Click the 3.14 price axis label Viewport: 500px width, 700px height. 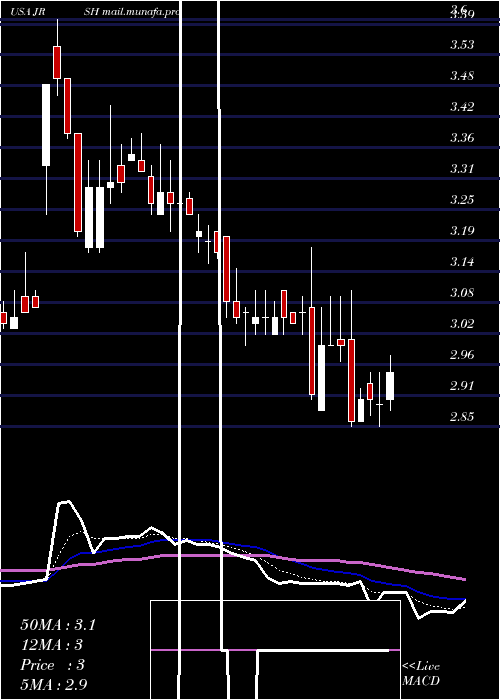[x=462, y=262]
